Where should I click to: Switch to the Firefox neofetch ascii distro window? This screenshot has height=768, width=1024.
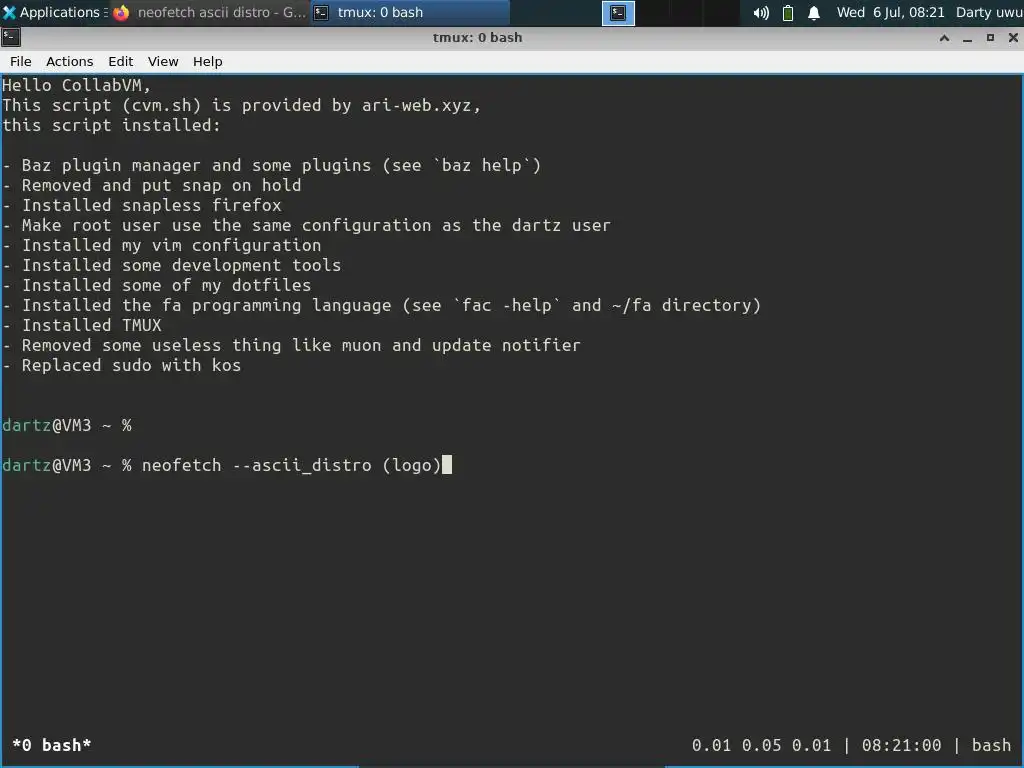click(210, 12)
